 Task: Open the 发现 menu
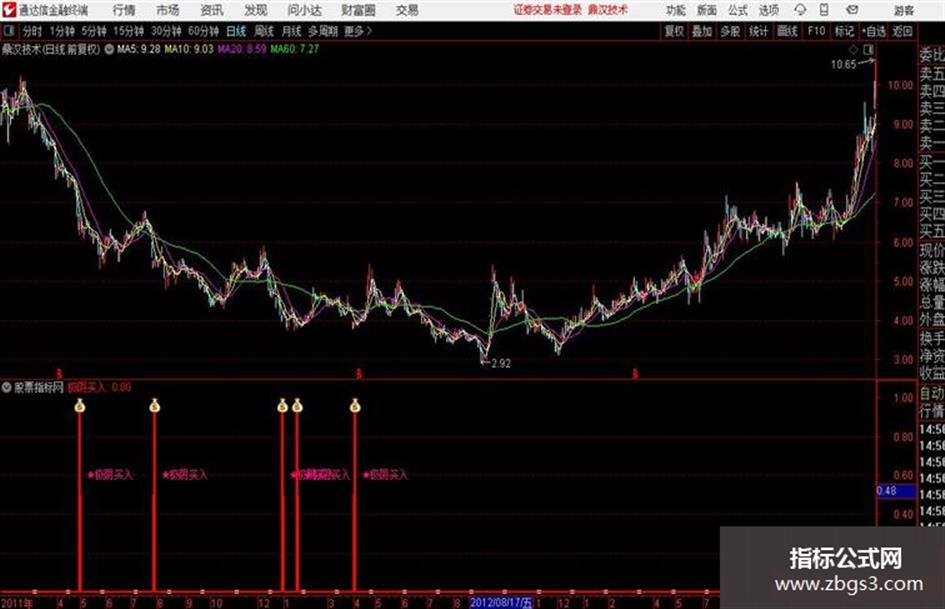[x=256, y=10]
